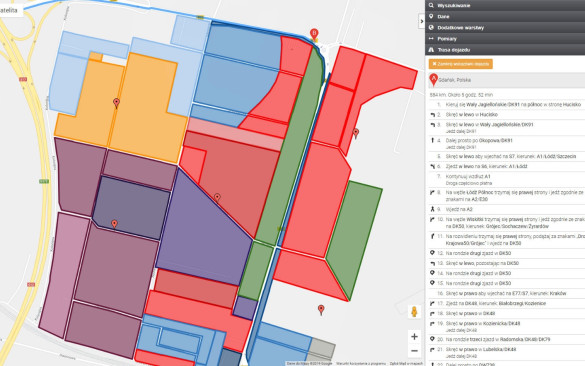Select the red pin on the orange parcel
Image resolution: width=585 pixels, height=366 pixels.
tap(116, 103)
